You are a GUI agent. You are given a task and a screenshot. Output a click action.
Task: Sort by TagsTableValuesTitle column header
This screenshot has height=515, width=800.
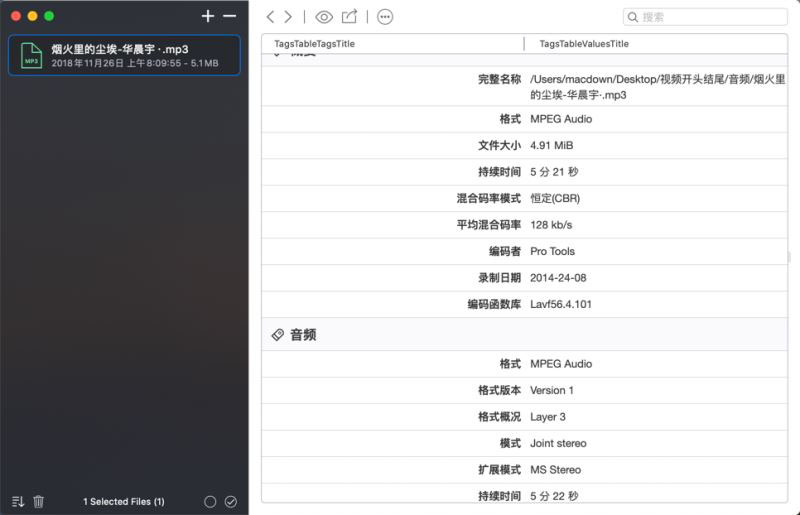click(x=584, y=44)
